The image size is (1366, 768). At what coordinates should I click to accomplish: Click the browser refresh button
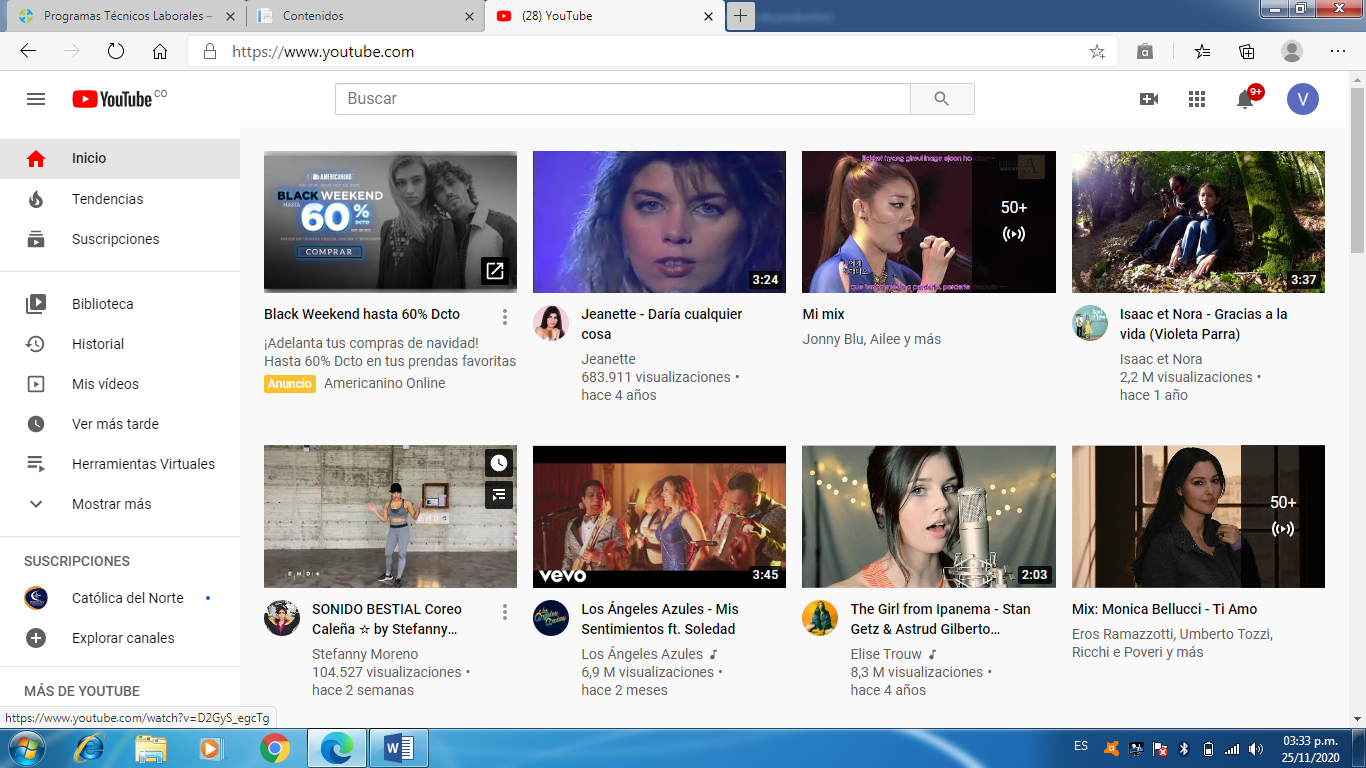point(115,52)
